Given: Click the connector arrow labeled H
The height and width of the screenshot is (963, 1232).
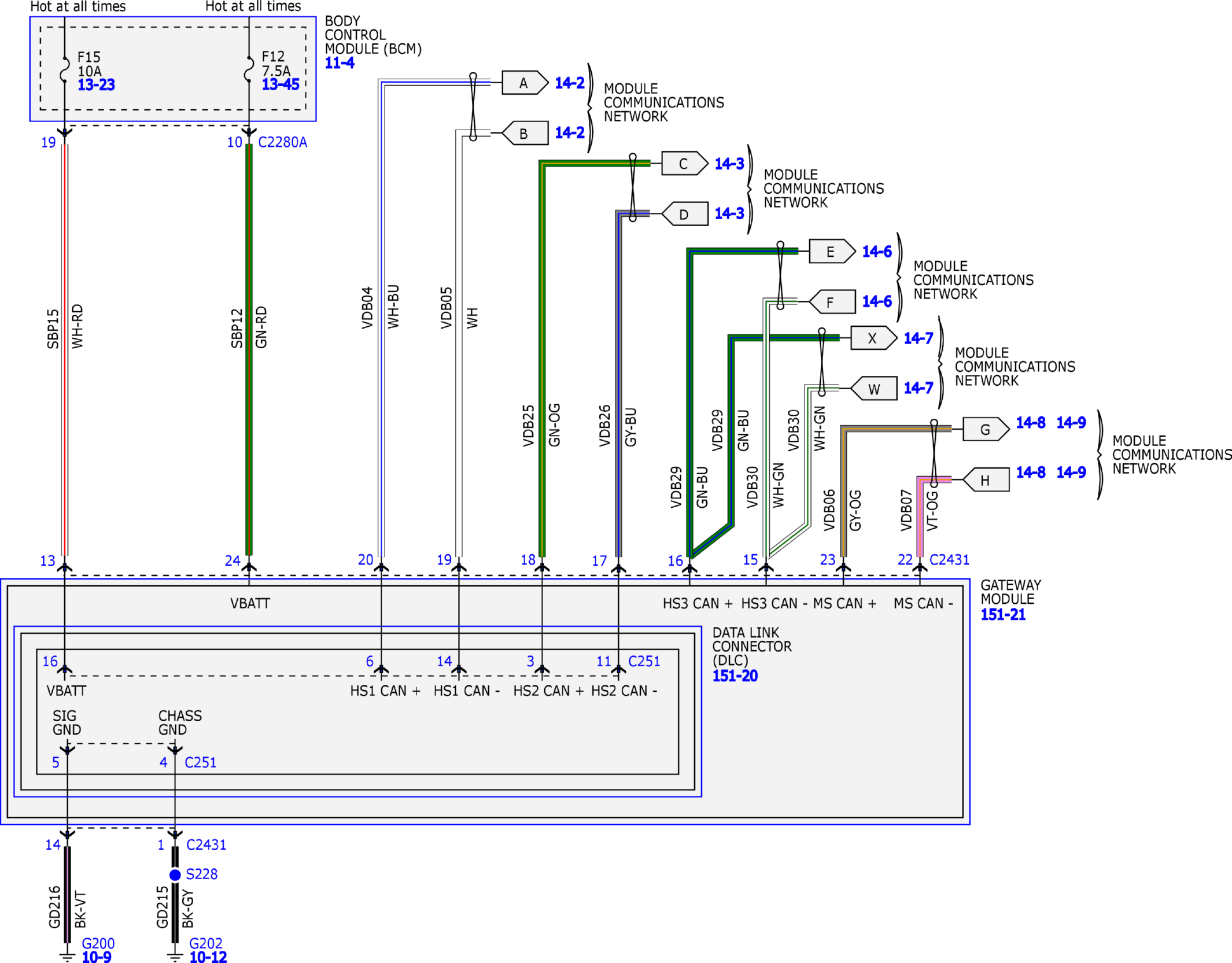Looking at the screenshot, I should (x=986, y=480).
